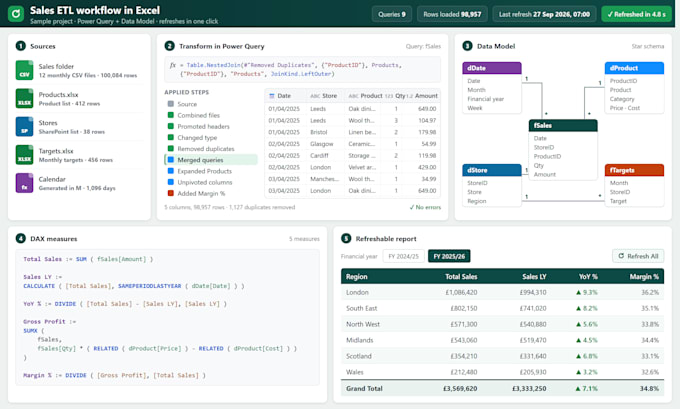Click the Rows loaded 98,957 badge
Viewport: 680px width, 409px height.
click(452, 14)
